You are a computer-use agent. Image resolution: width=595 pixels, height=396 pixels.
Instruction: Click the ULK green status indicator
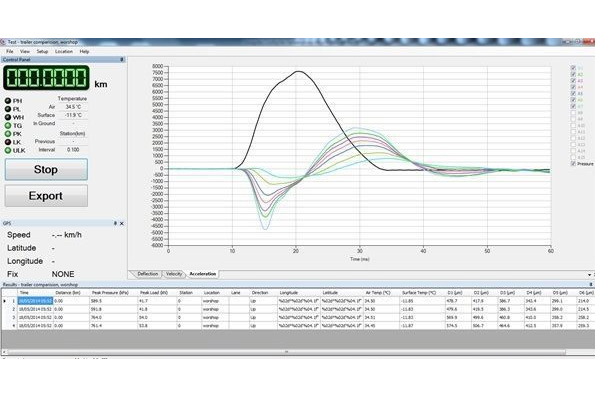[x=8, y=150]
